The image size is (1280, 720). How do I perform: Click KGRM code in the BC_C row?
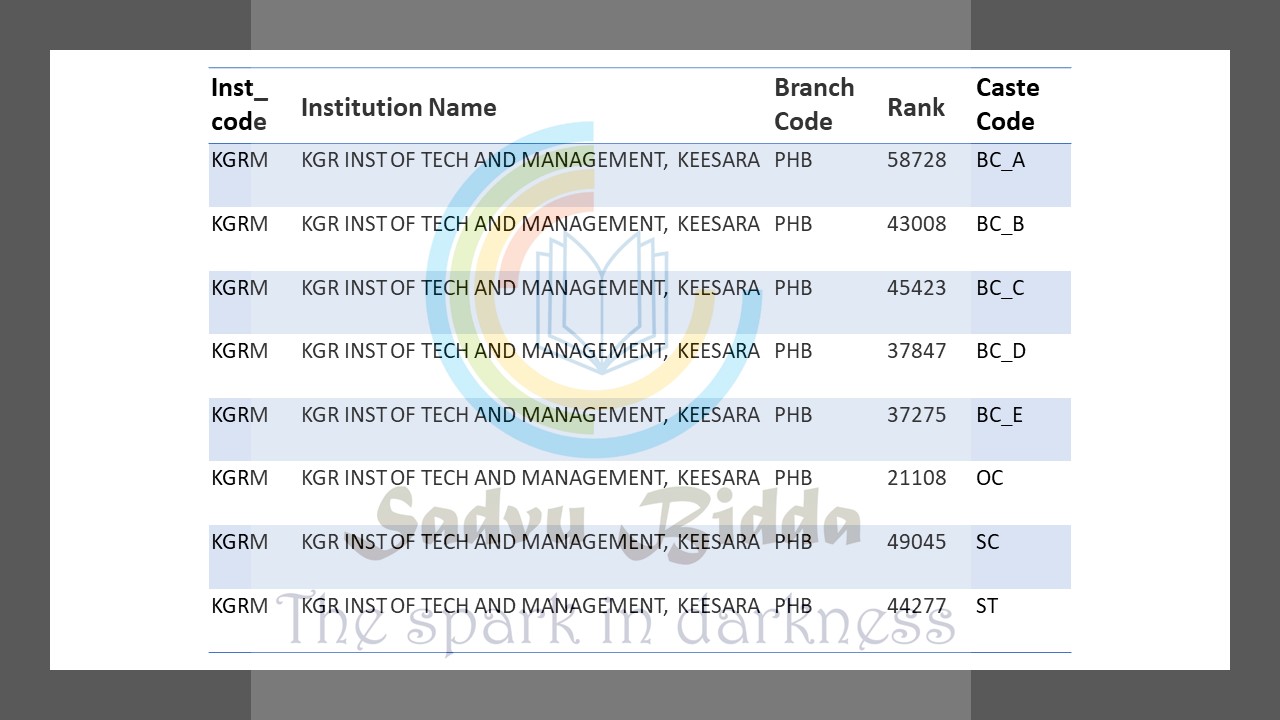(239, 288)
